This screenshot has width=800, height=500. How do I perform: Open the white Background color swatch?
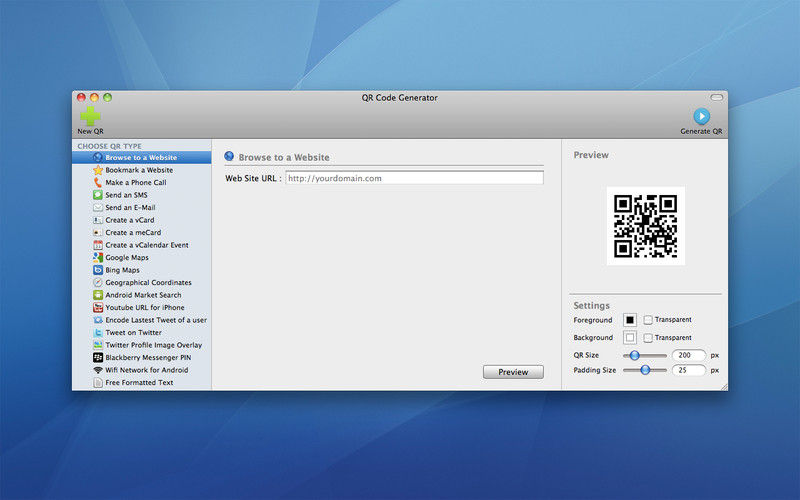(630, 338)
